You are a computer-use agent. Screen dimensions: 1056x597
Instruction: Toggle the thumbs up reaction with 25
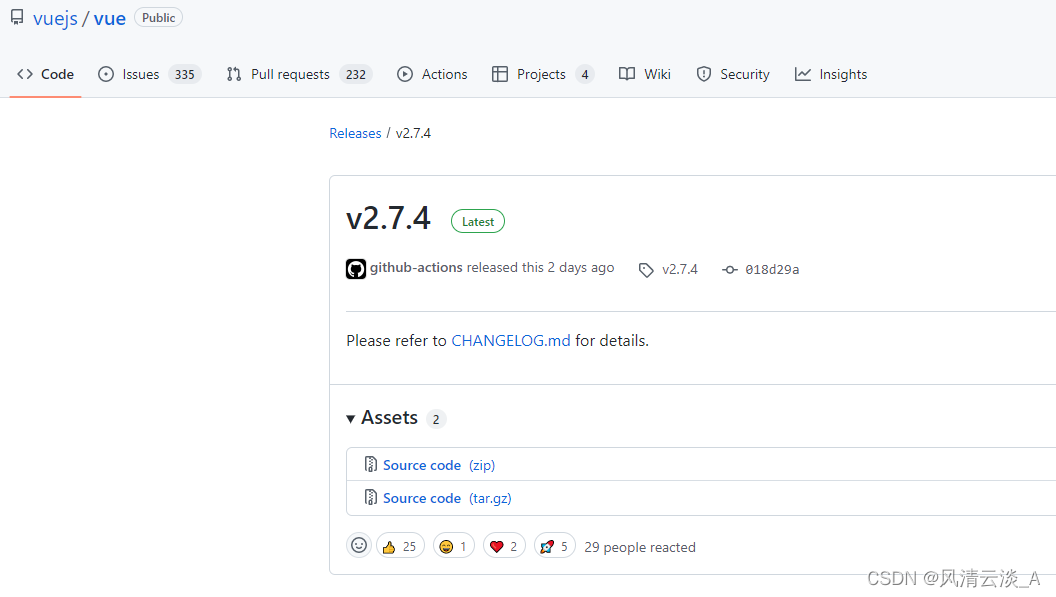pyautogui.click(x=400, y=546)
